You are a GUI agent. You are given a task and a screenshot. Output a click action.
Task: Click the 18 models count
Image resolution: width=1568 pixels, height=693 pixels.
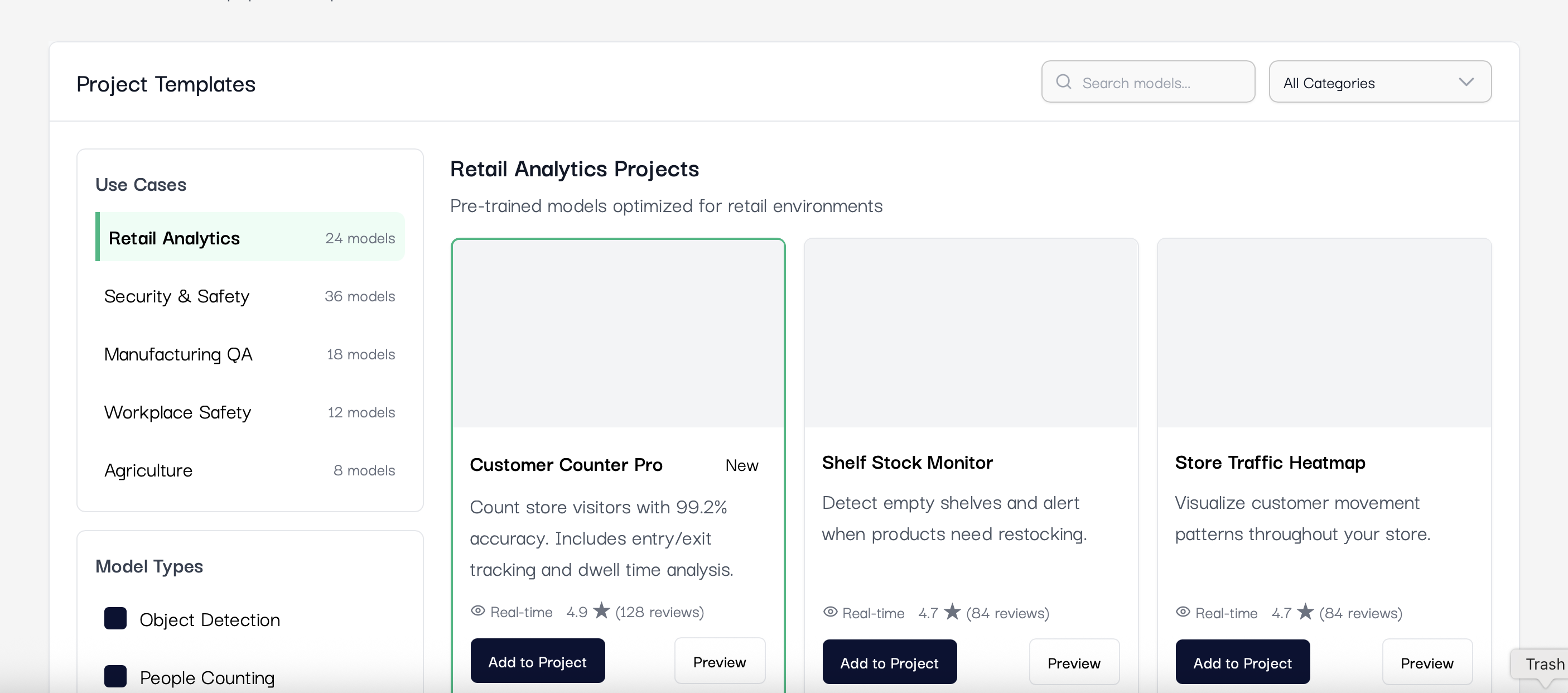[x=361, y=354]
